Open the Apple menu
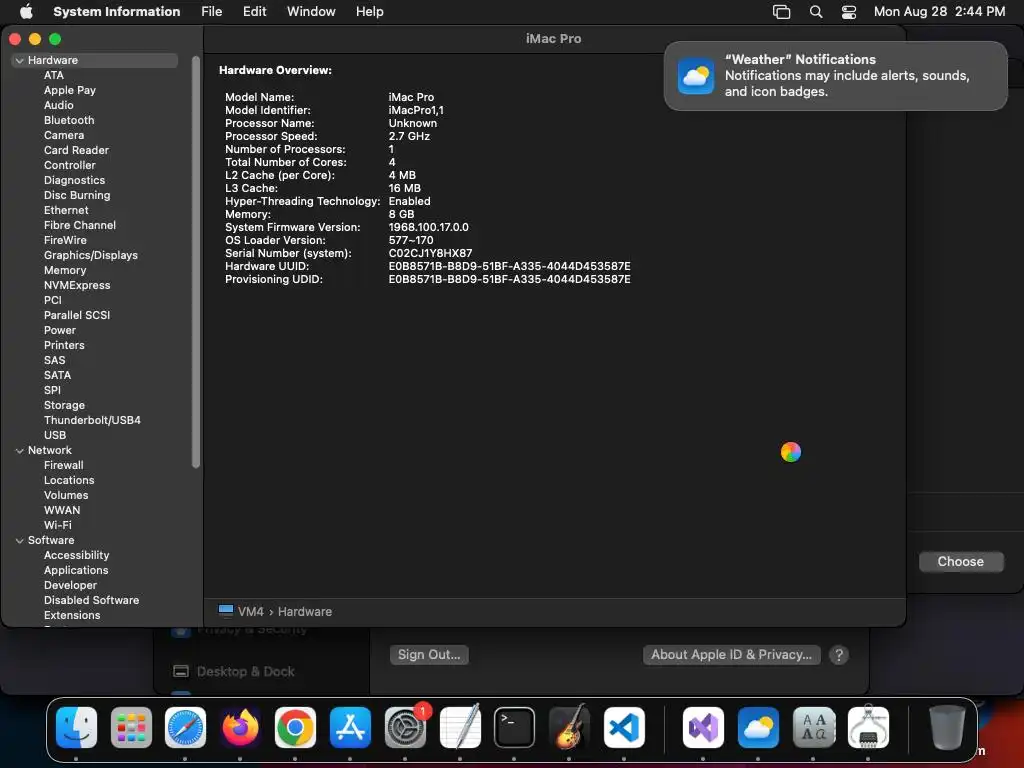Viewport: 1024px width, 768px height. click(26, 11)
